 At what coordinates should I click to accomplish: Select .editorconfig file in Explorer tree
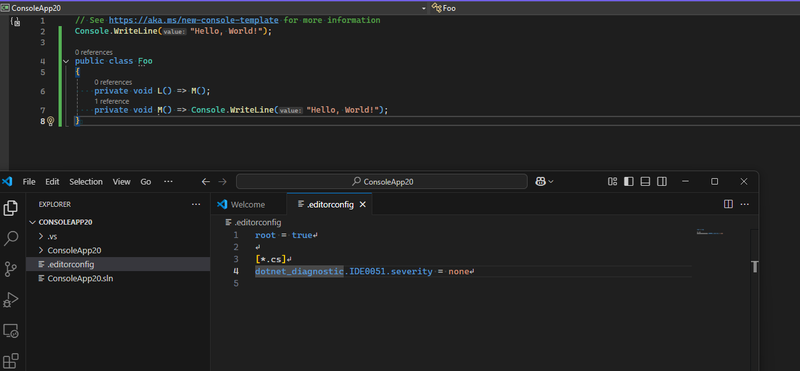point(118,264)
